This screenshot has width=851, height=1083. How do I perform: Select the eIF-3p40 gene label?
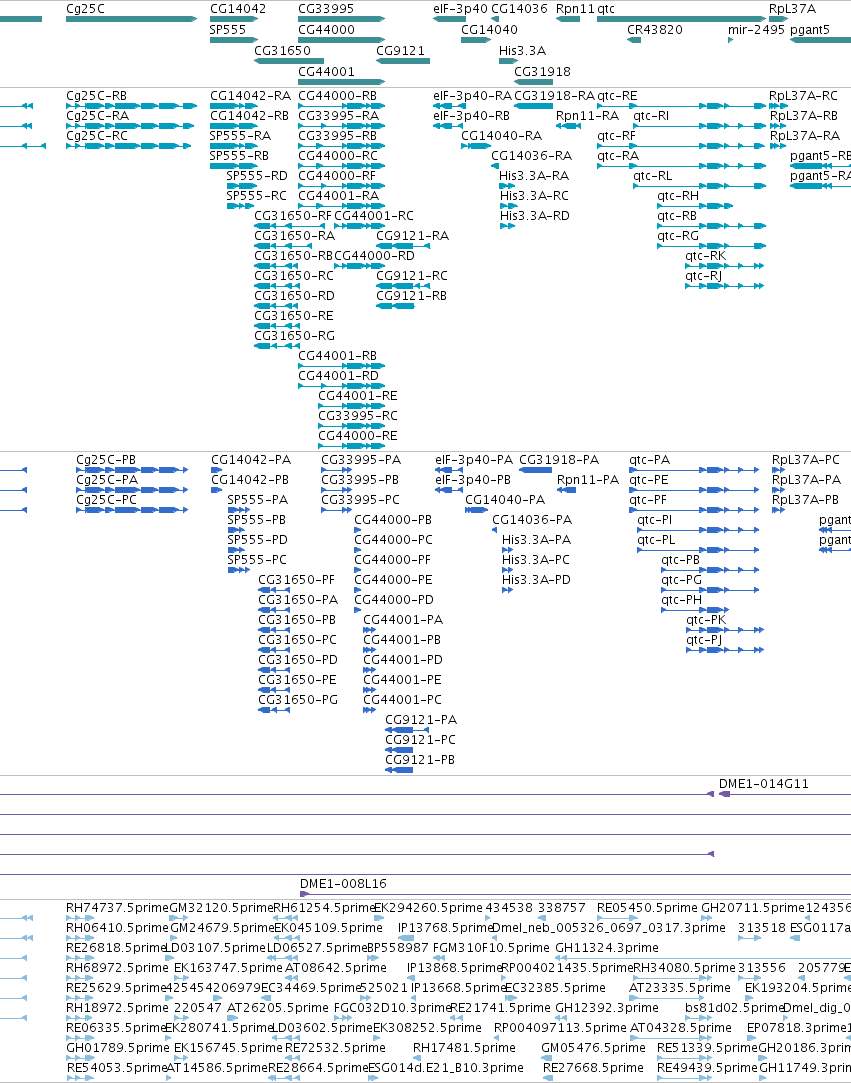461,9
